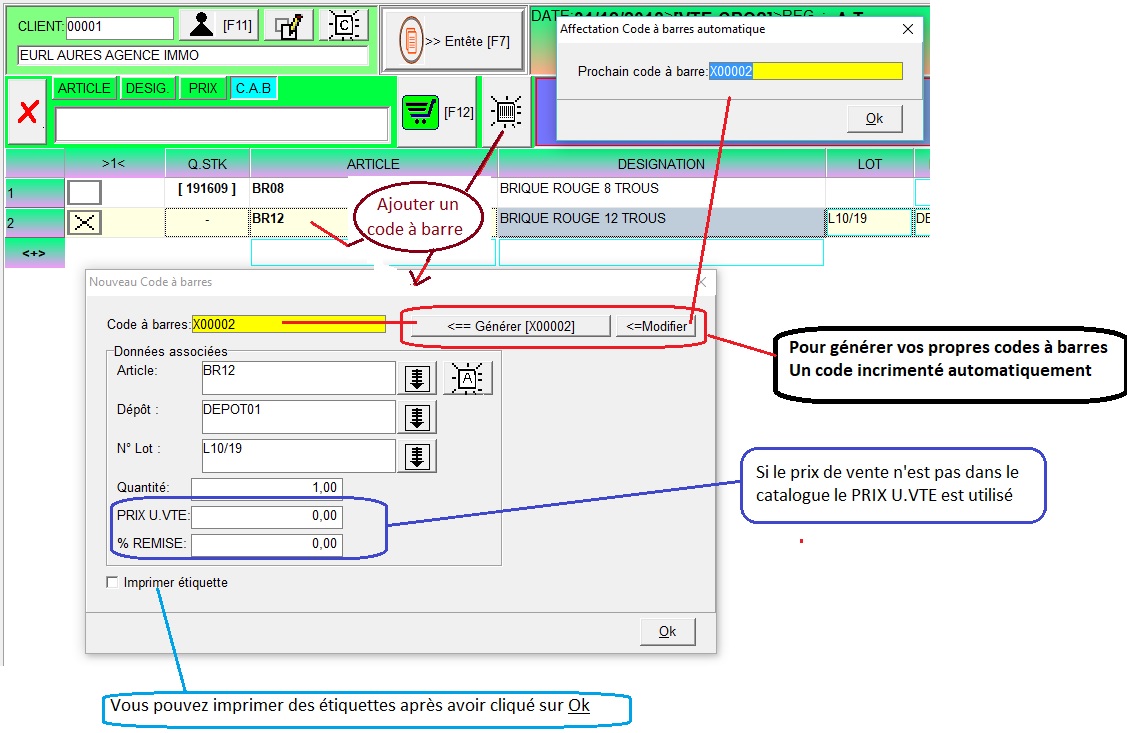Click the 'C' scan icon near client

coord(342,25)
